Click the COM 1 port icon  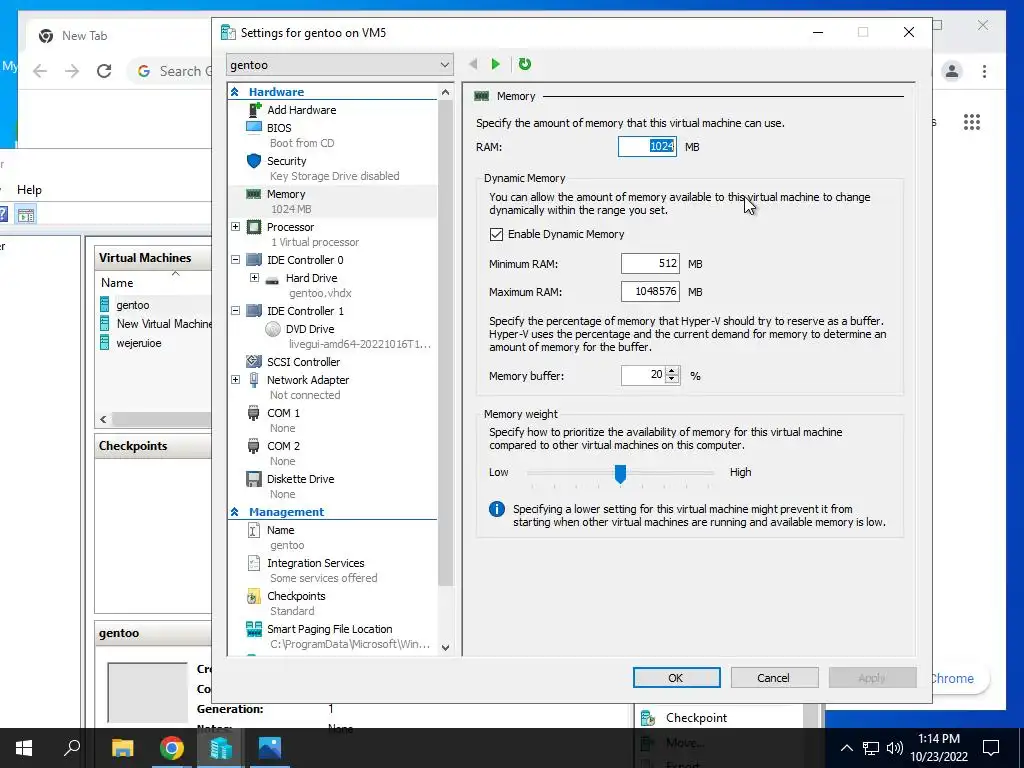[253, 413]
